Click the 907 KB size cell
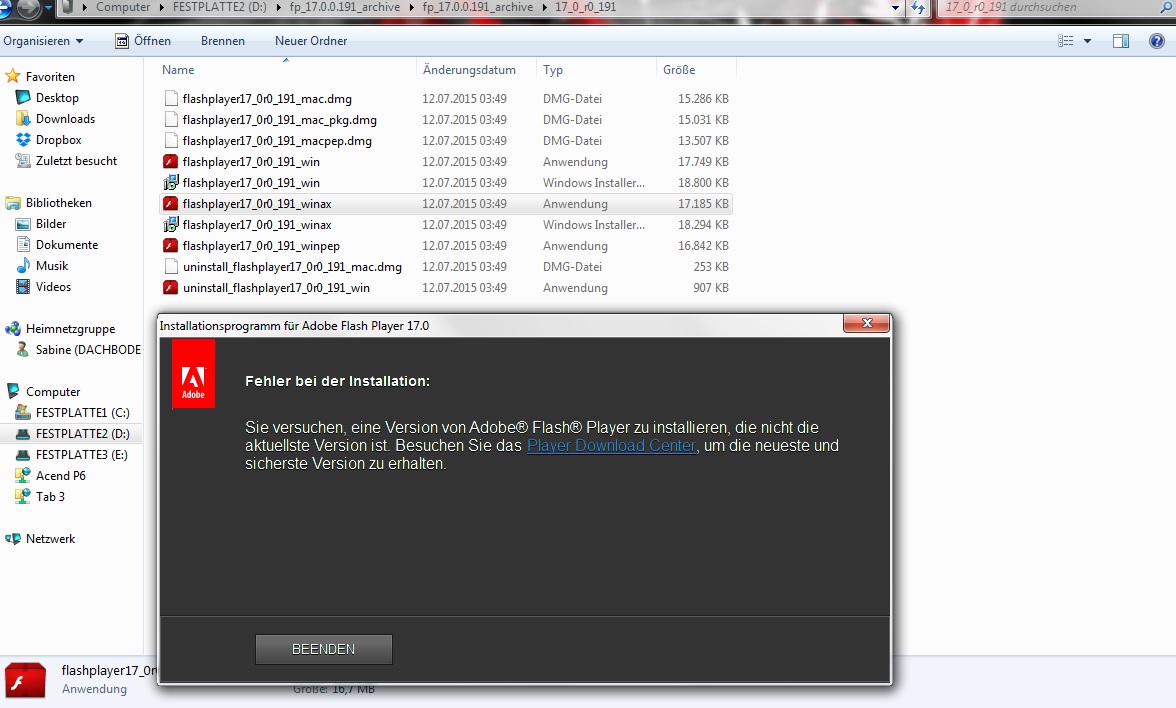Image resolution: width=1176 pixels, height=708 pixels. pos(710,287)
